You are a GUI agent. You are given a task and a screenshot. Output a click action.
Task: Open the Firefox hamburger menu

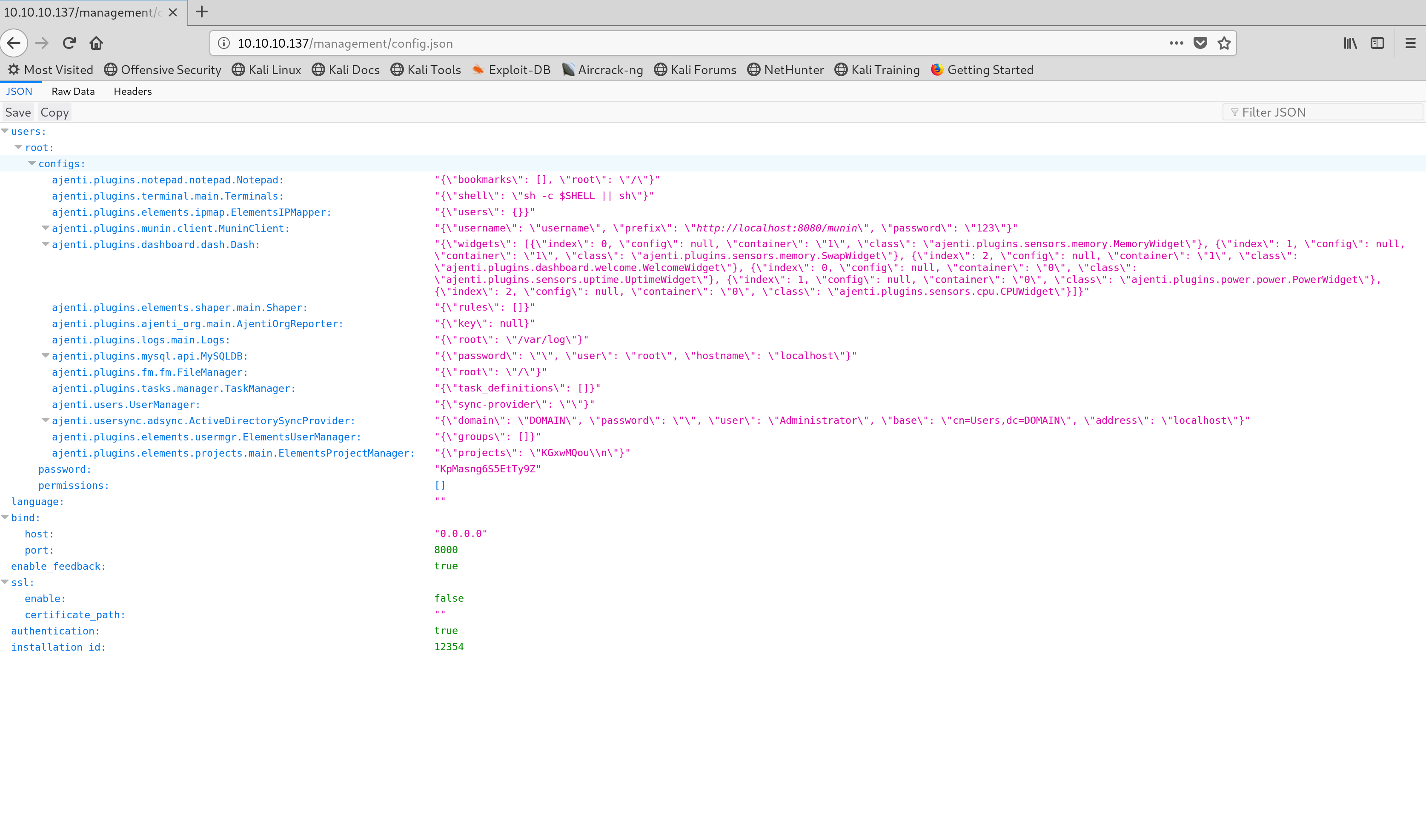tap(1410, 43)
